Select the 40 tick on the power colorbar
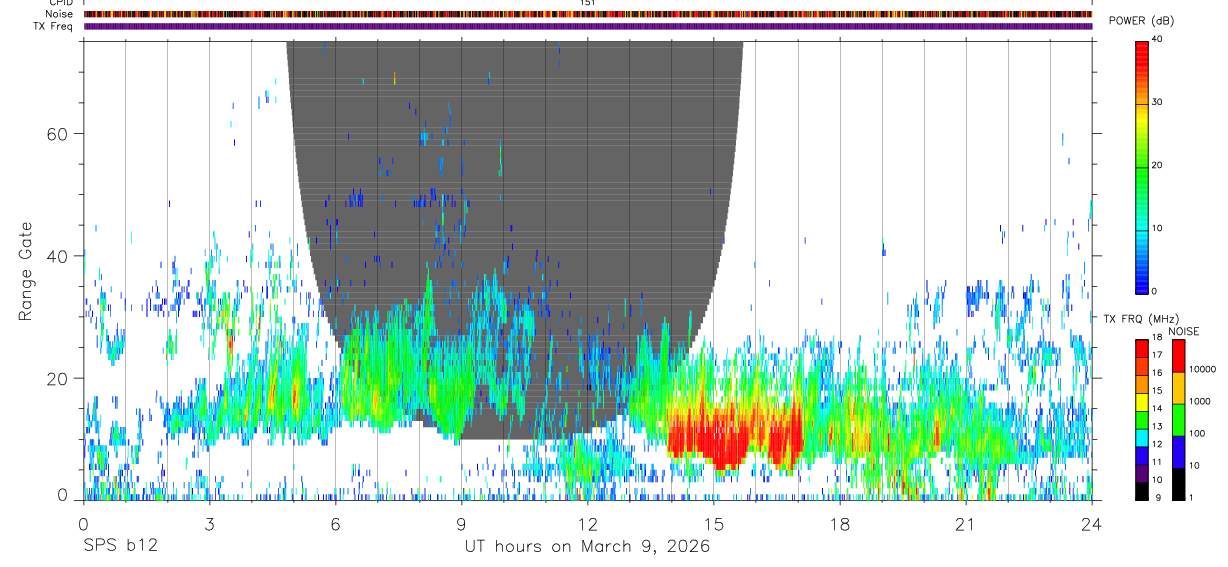Viewport: 1228px width, 567px height. [x=1157, y=40]
